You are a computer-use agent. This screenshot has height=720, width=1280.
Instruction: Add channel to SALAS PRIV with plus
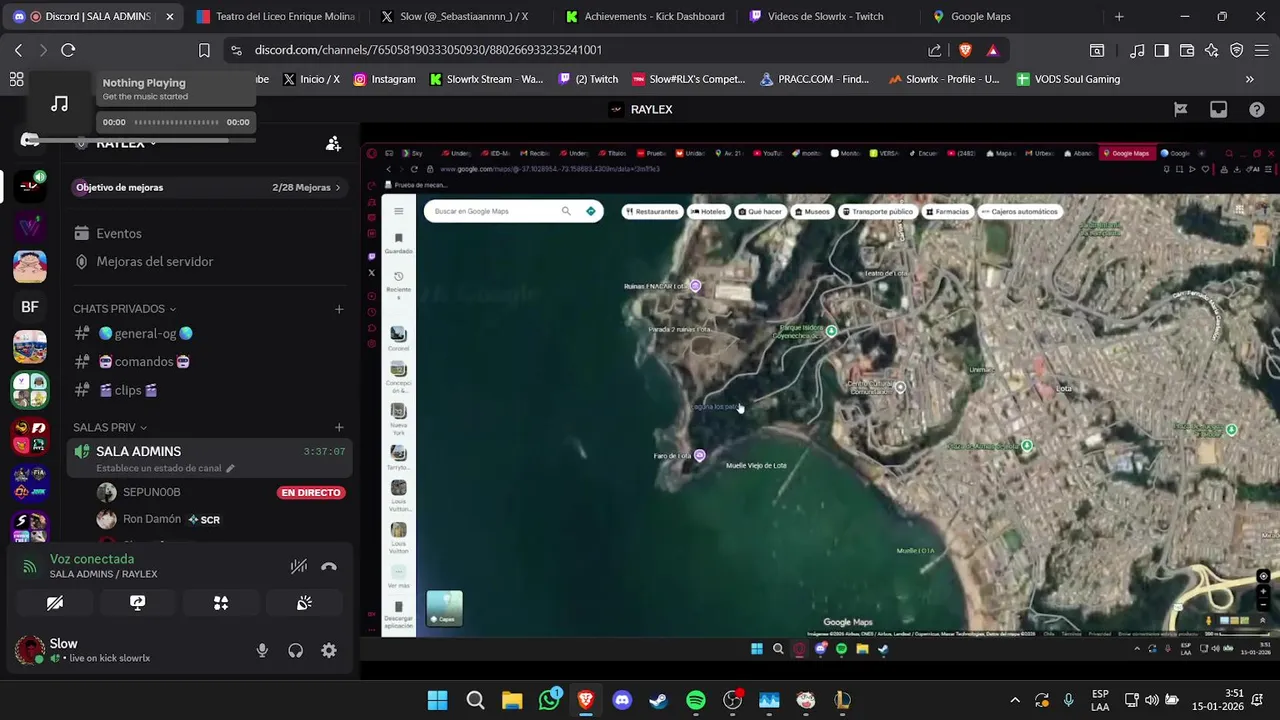(x=339, y=428)
